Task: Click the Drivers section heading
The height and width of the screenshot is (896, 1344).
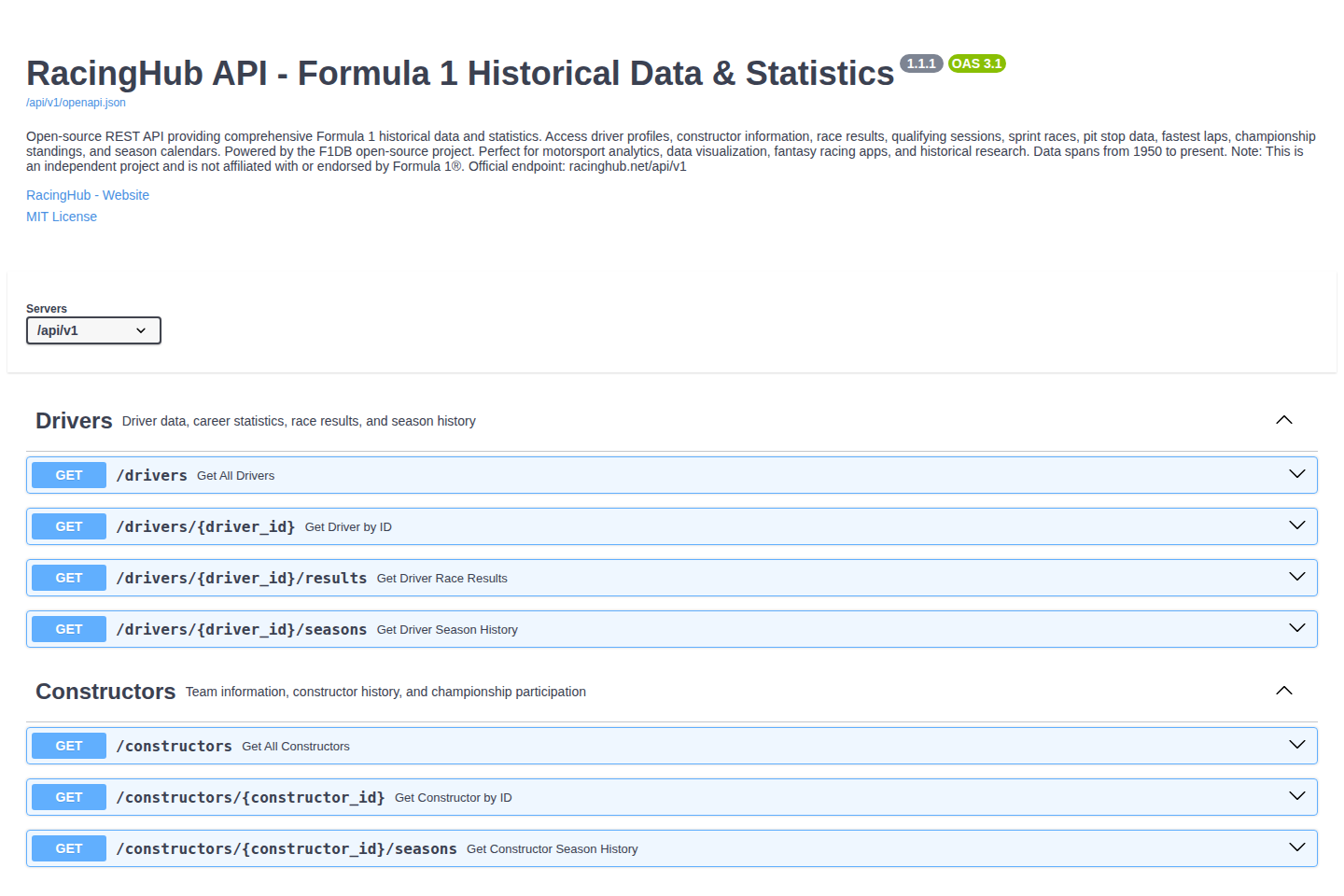Action: pos(74,421)
